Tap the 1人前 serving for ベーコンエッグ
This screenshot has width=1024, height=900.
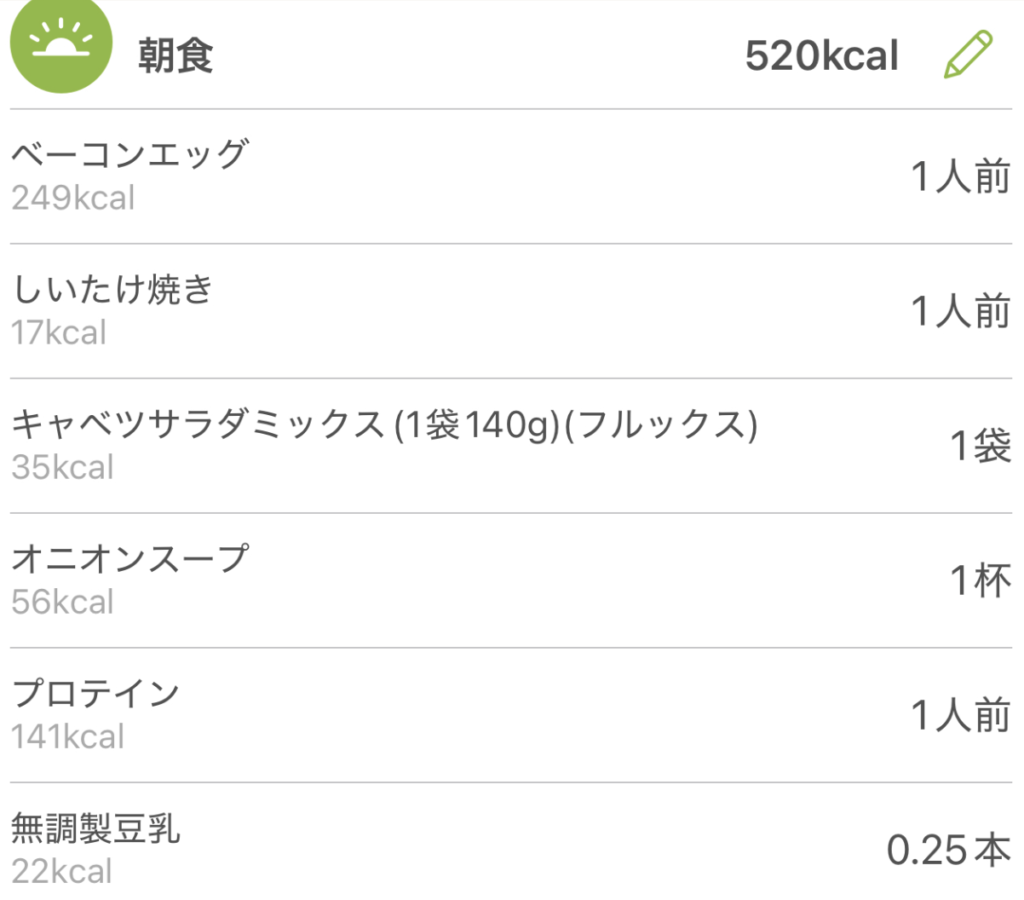pos(960,178)
